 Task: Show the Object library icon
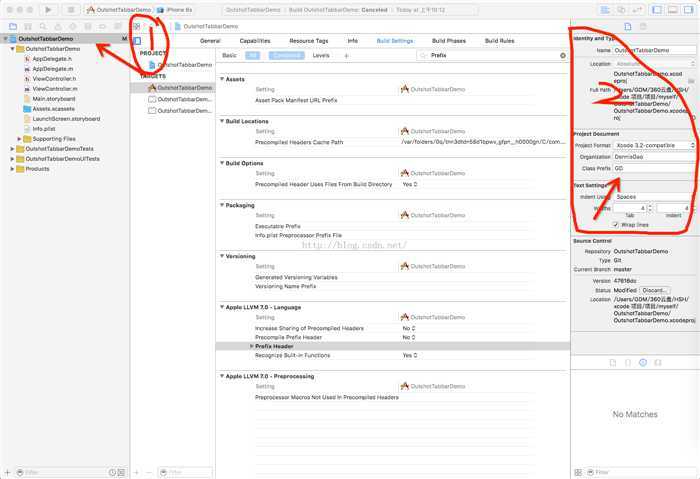click(643, 362)
